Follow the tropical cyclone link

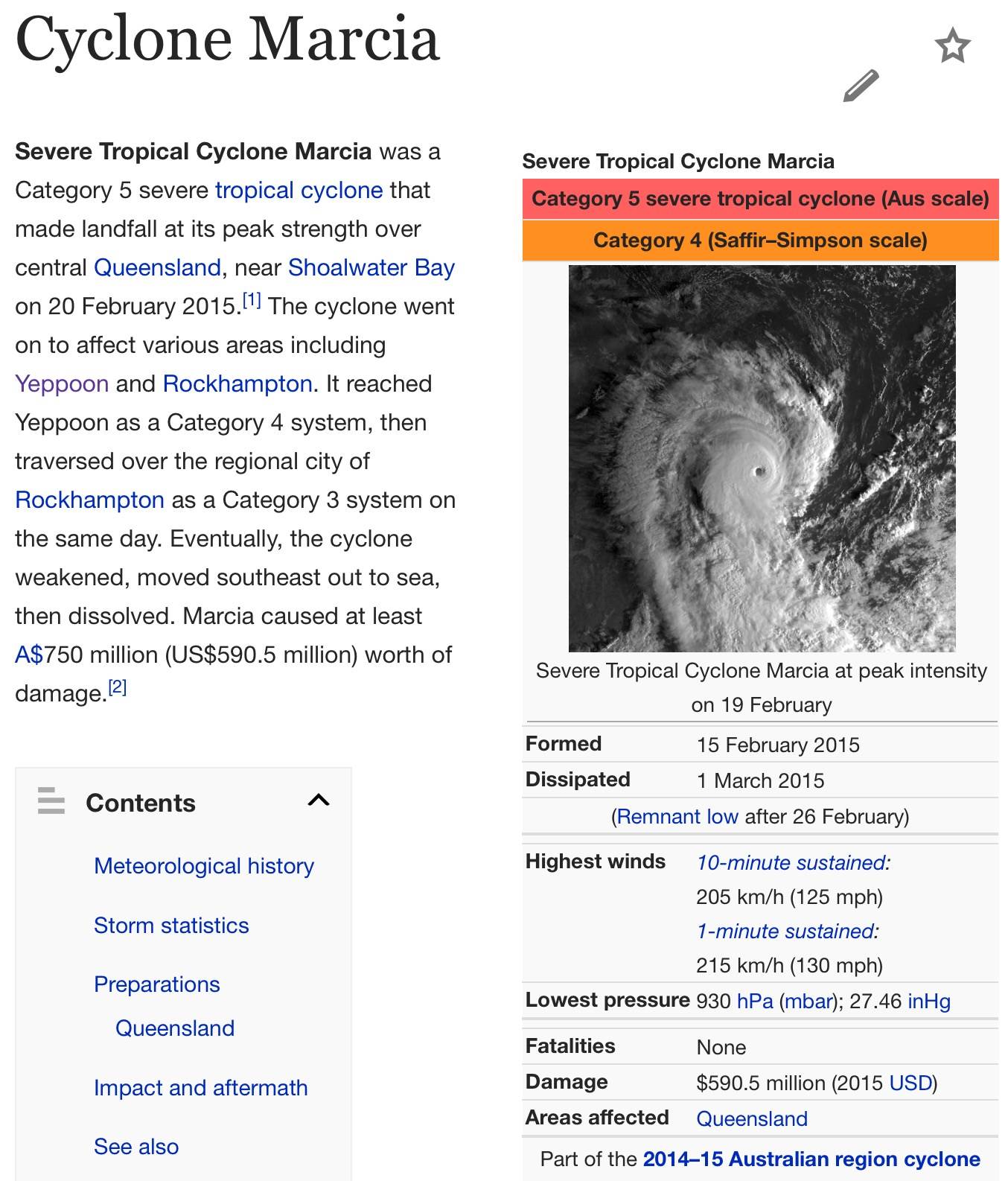click(x=299, y=191)
